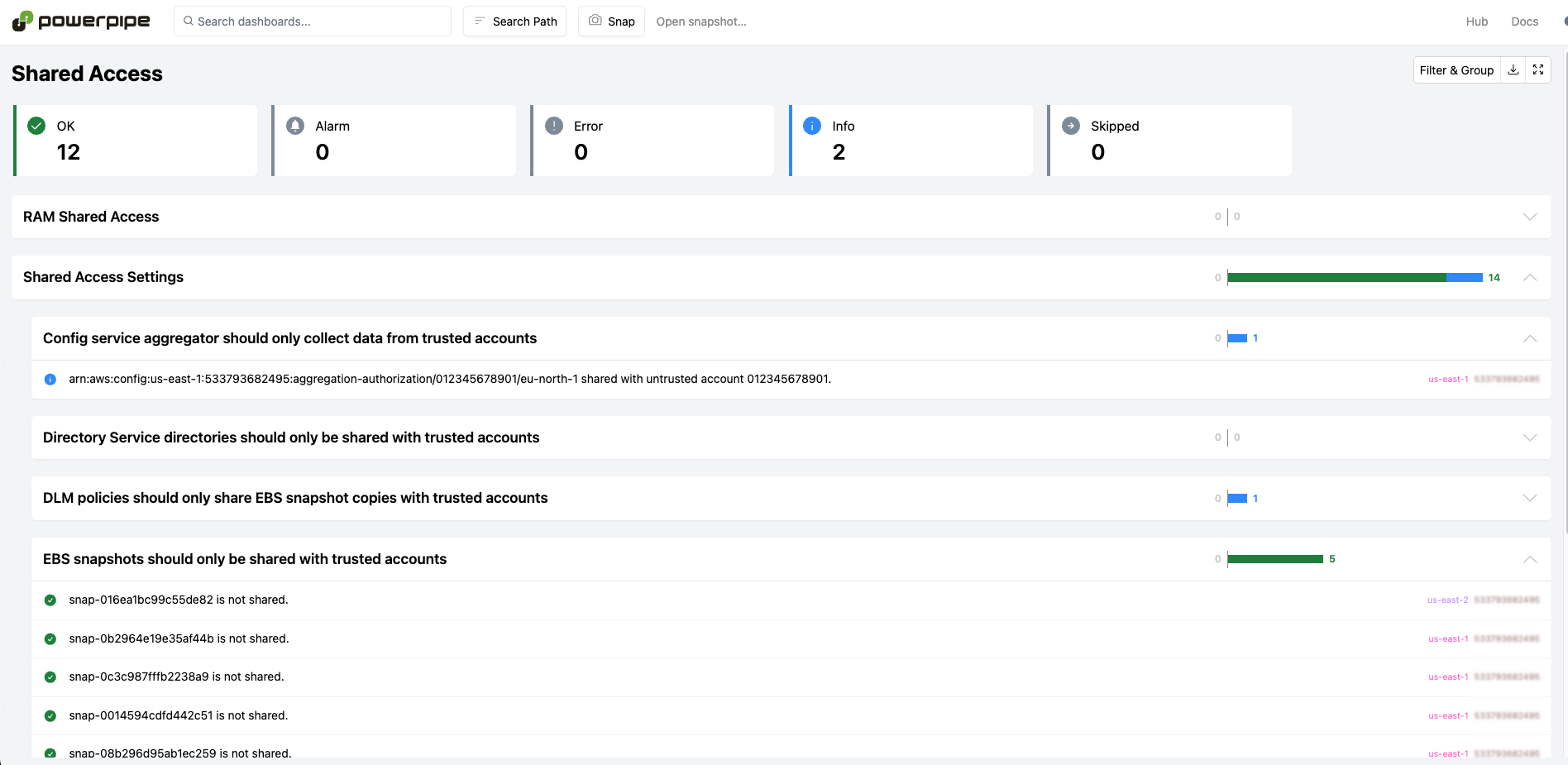Click the Error exclamation icon
This screenshot has height=765, width=1568.
554,126
